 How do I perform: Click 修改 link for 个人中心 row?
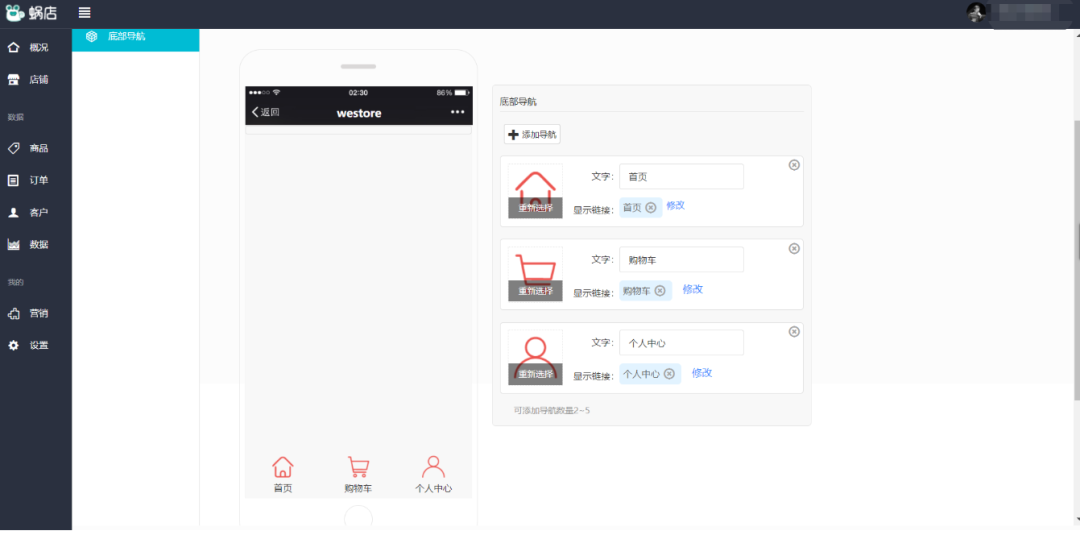702,372
